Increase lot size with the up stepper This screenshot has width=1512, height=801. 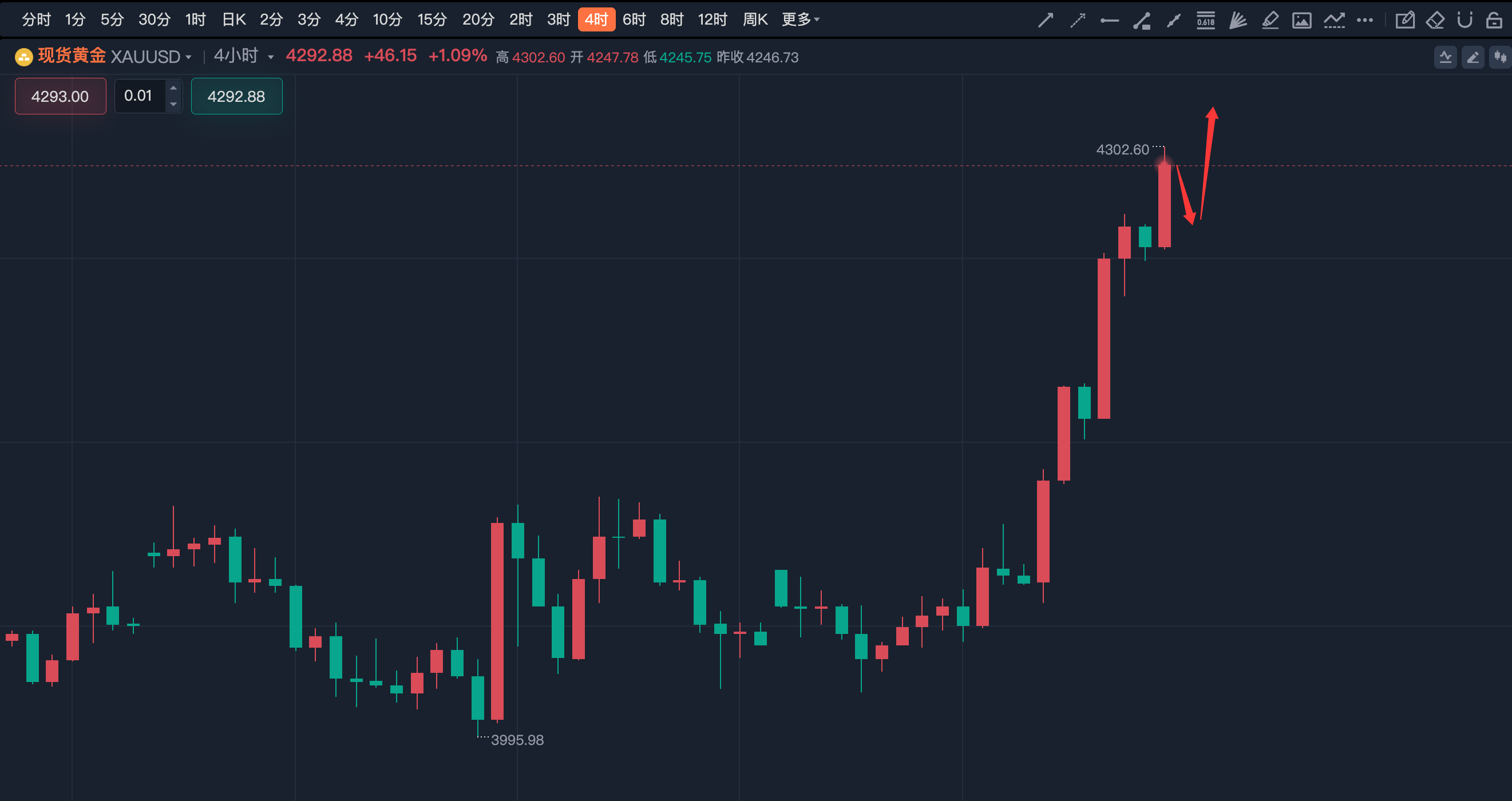pos(173,88)
